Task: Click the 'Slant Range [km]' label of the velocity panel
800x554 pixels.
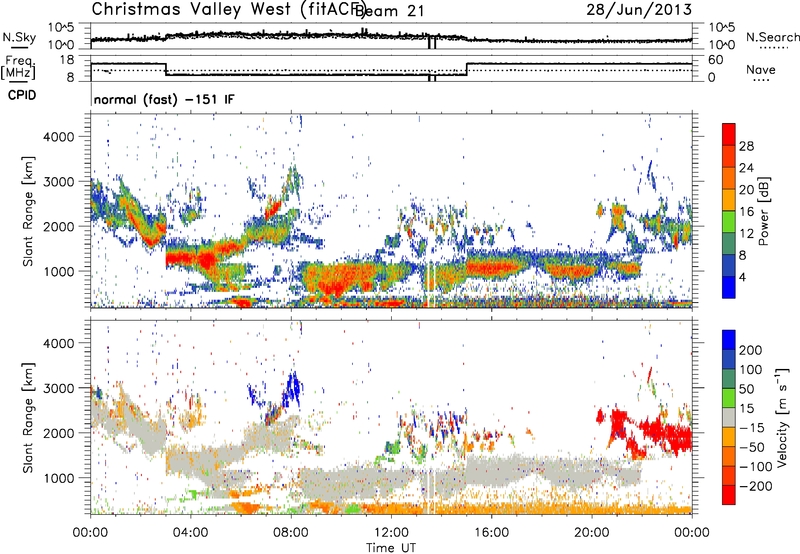Action: (x=28, y=418)
